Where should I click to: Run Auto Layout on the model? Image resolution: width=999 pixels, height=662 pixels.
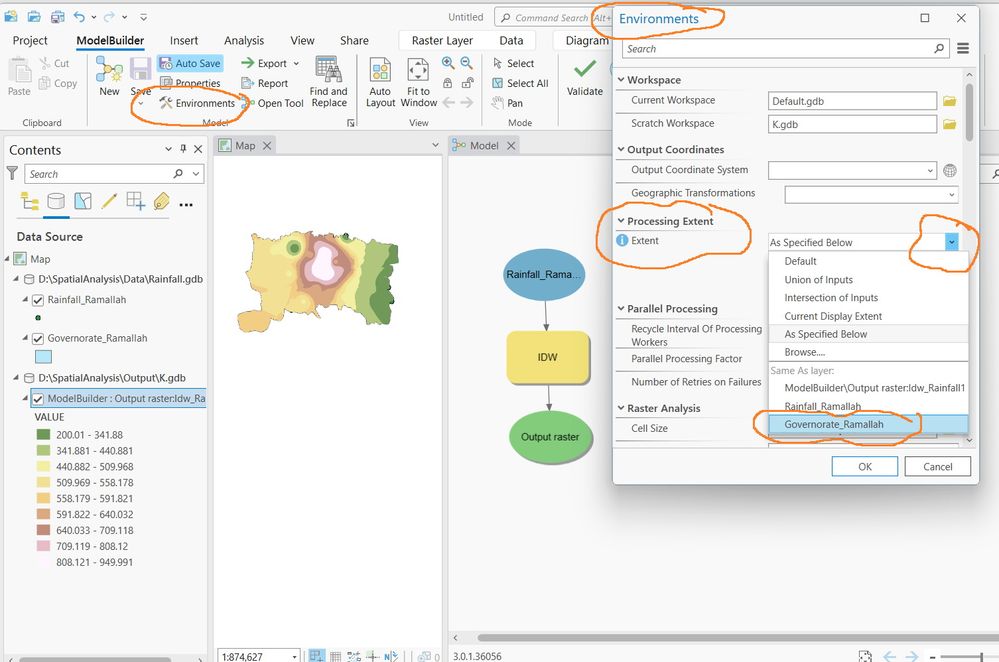click(380, 82)
